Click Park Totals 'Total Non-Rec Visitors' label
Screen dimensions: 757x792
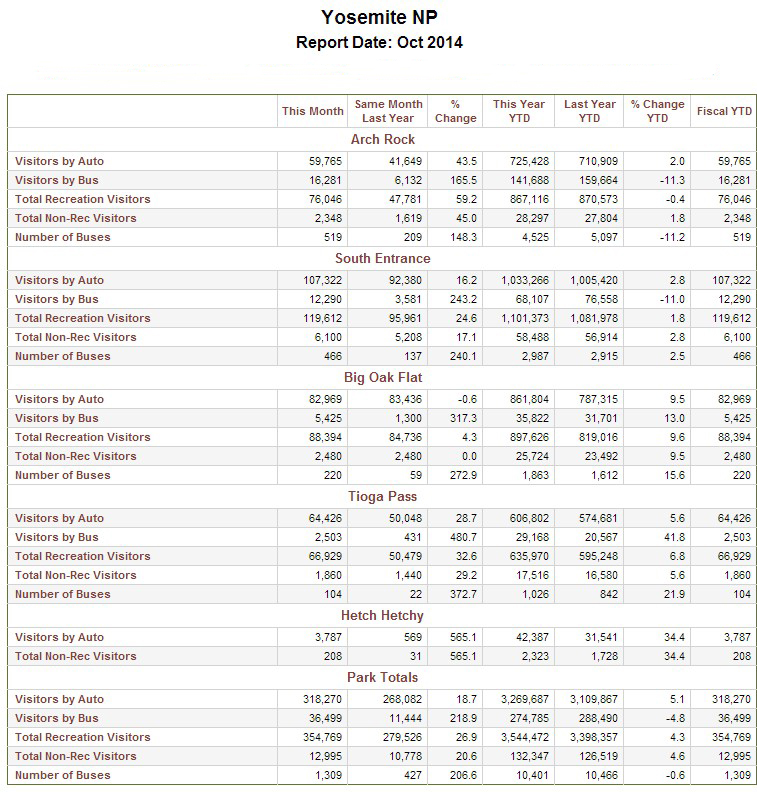coord(76,757)
